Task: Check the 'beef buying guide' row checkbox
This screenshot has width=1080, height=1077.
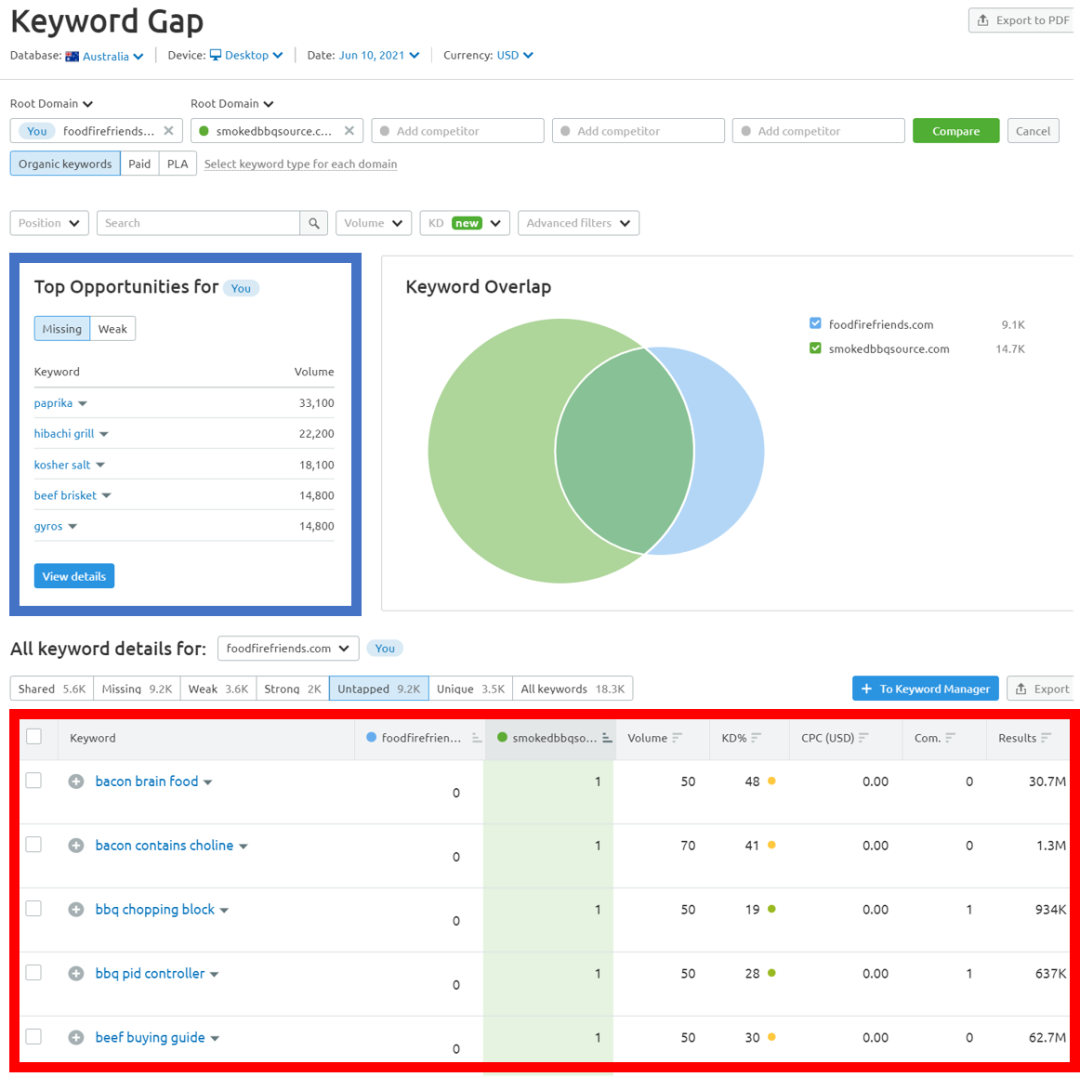Action: [x=34, y=1036]
